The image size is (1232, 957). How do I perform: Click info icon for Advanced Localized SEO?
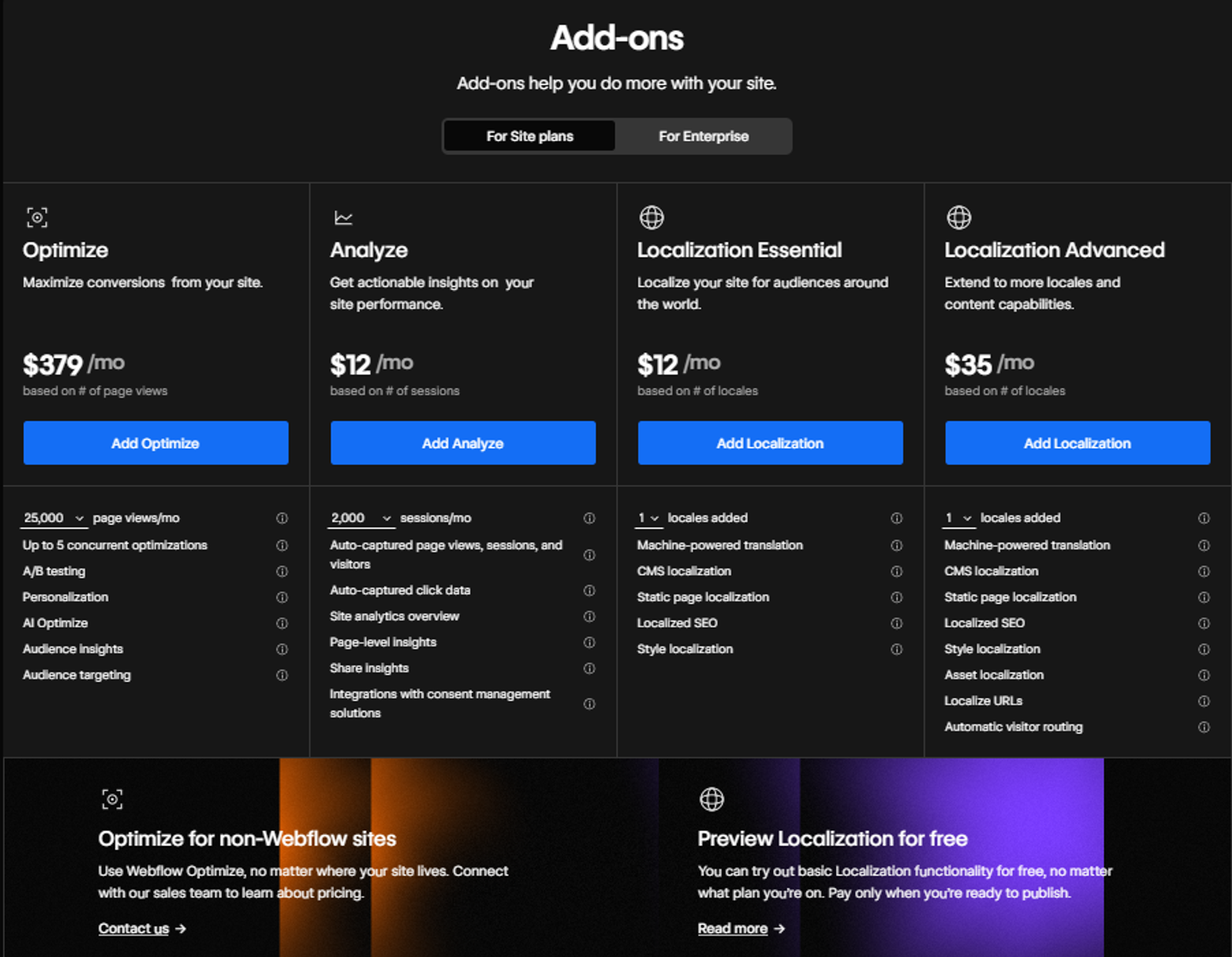point(1204,623)
